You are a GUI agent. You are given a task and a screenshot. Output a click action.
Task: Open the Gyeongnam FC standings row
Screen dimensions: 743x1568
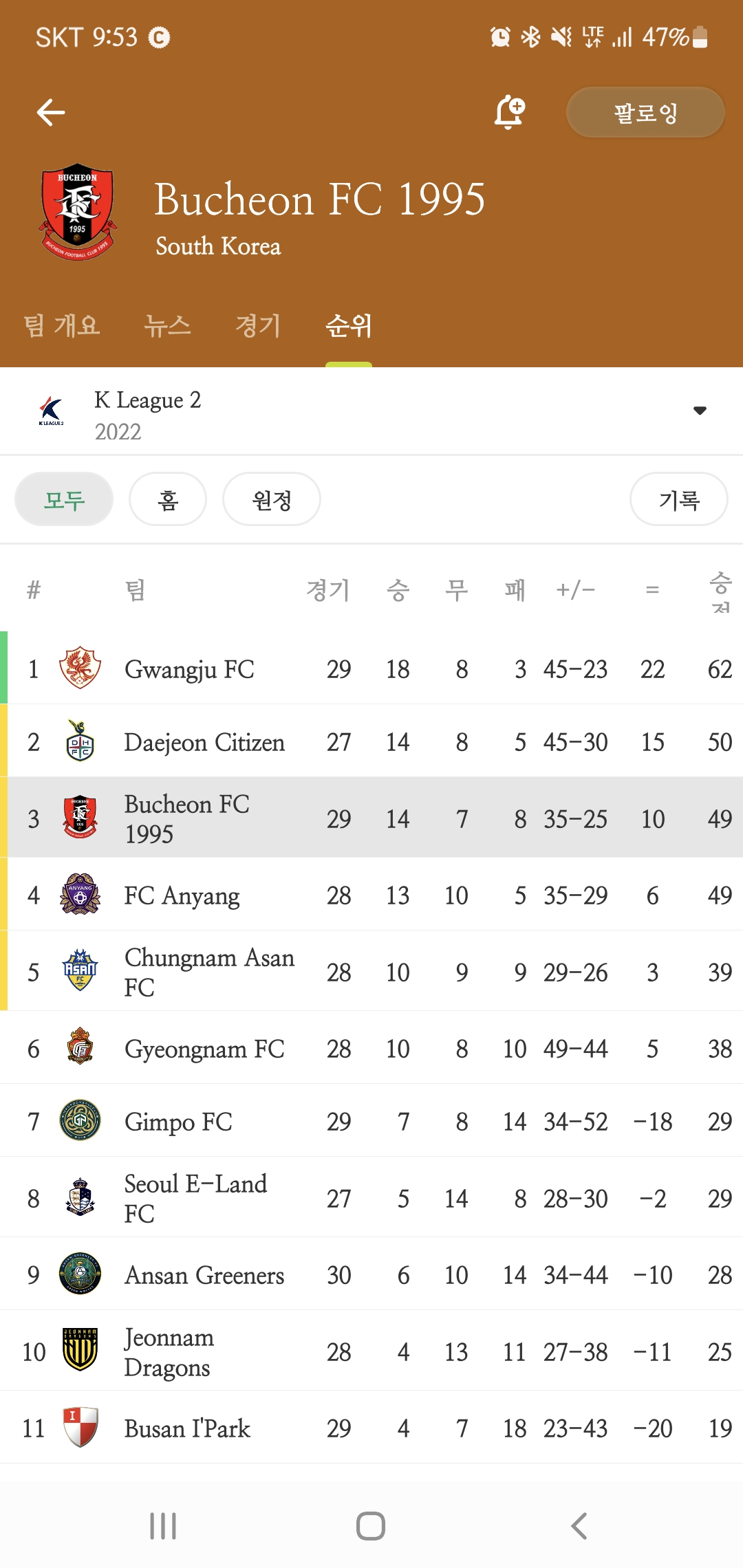pos(371,1048)
